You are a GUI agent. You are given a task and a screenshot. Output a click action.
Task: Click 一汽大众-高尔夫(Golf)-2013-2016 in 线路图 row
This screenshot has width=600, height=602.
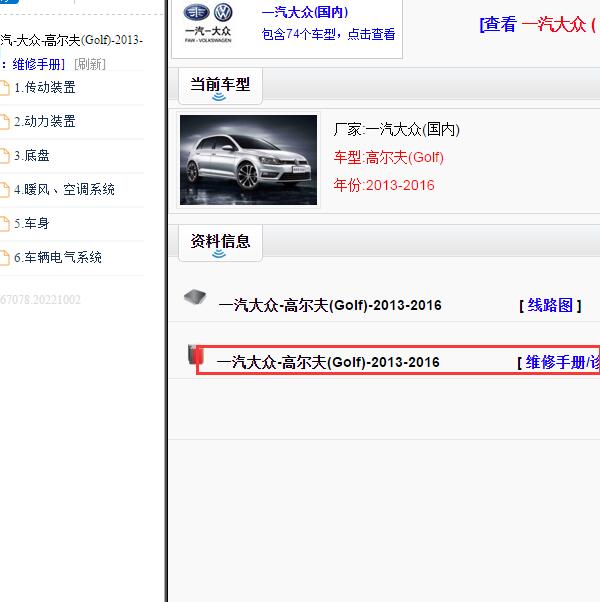[330, 306]
